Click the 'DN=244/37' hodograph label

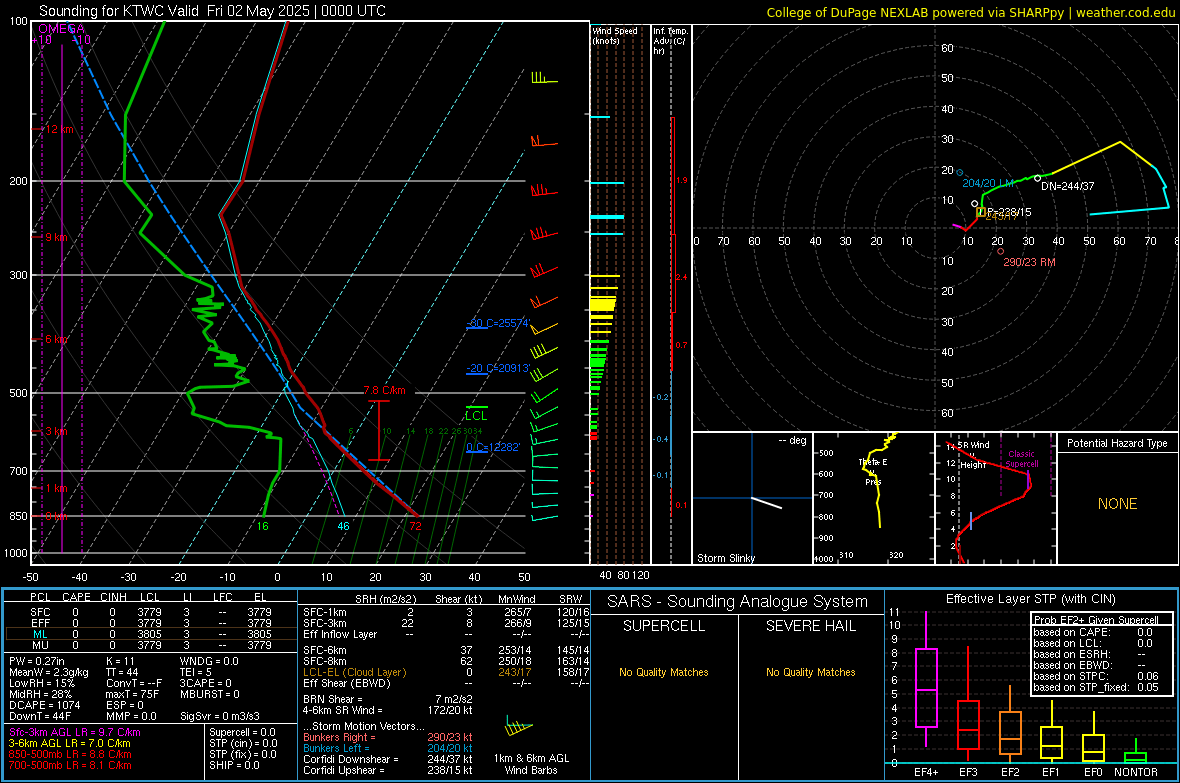1068,186
